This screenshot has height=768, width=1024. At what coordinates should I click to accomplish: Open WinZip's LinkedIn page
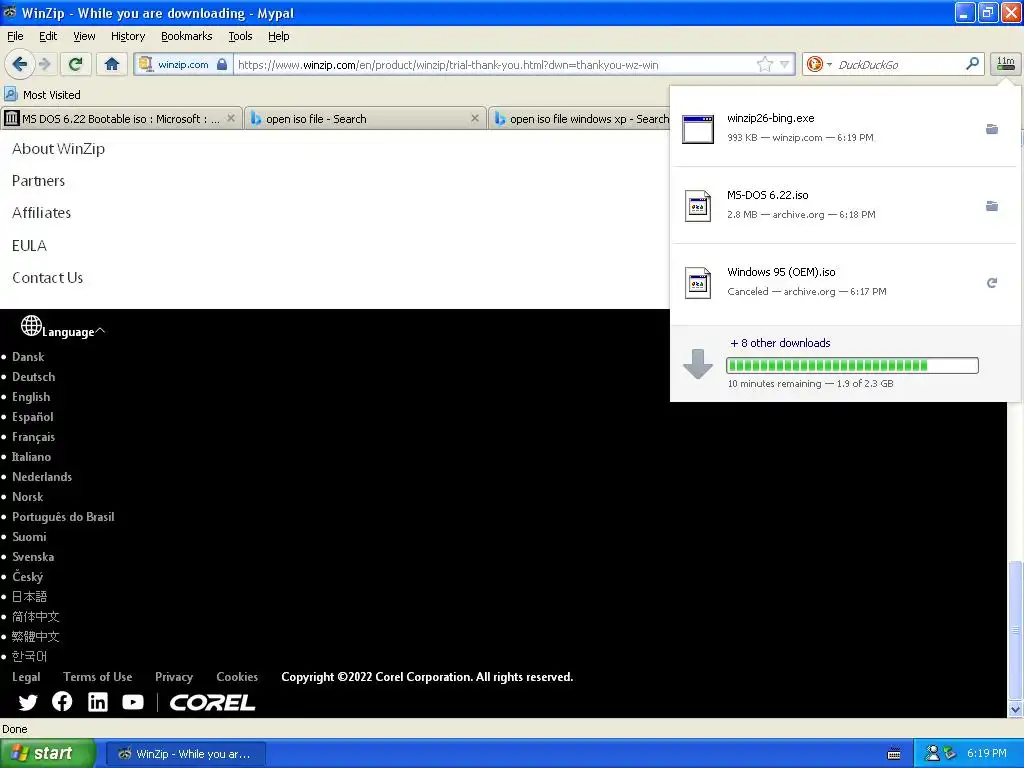[98, 702]
